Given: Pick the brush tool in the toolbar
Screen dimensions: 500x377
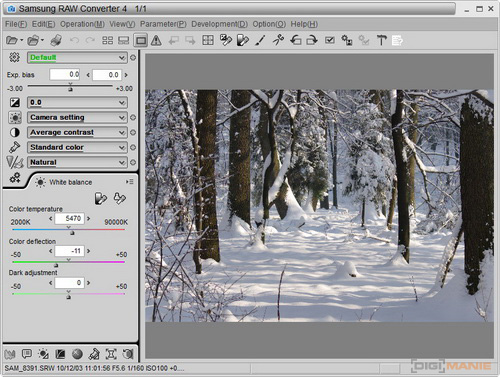Looking at the screenshot, I should point(260,40).
